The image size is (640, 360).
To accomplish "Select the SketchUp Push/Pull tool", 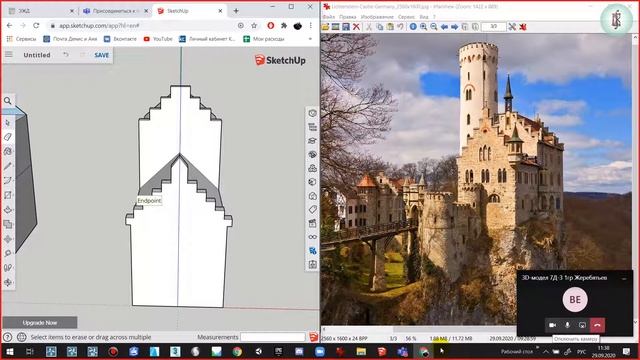I will [8, 210].
